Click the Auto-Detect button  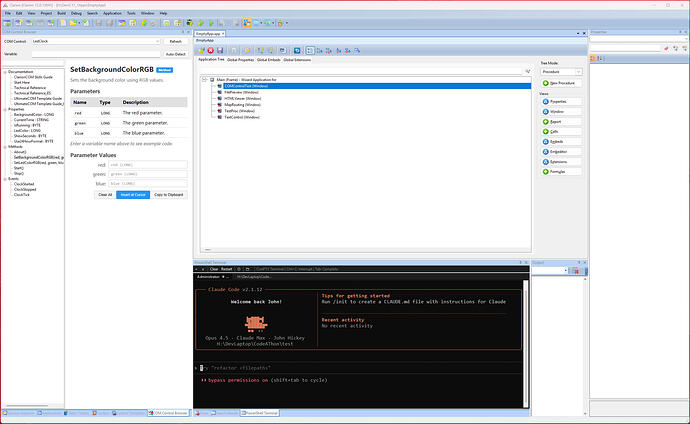[174, 53]
